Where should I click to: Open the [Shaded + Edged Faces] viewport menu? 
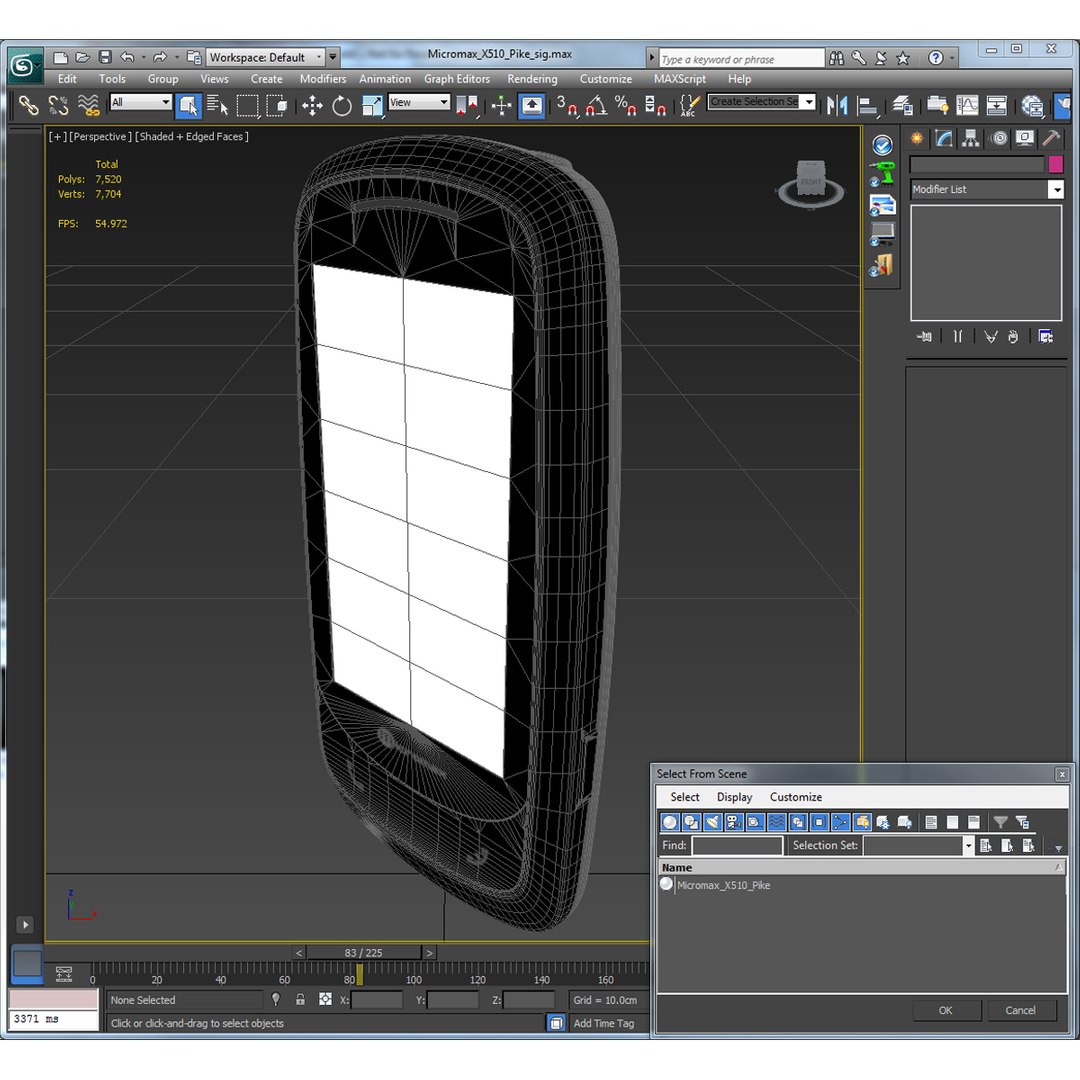(192, 137)
